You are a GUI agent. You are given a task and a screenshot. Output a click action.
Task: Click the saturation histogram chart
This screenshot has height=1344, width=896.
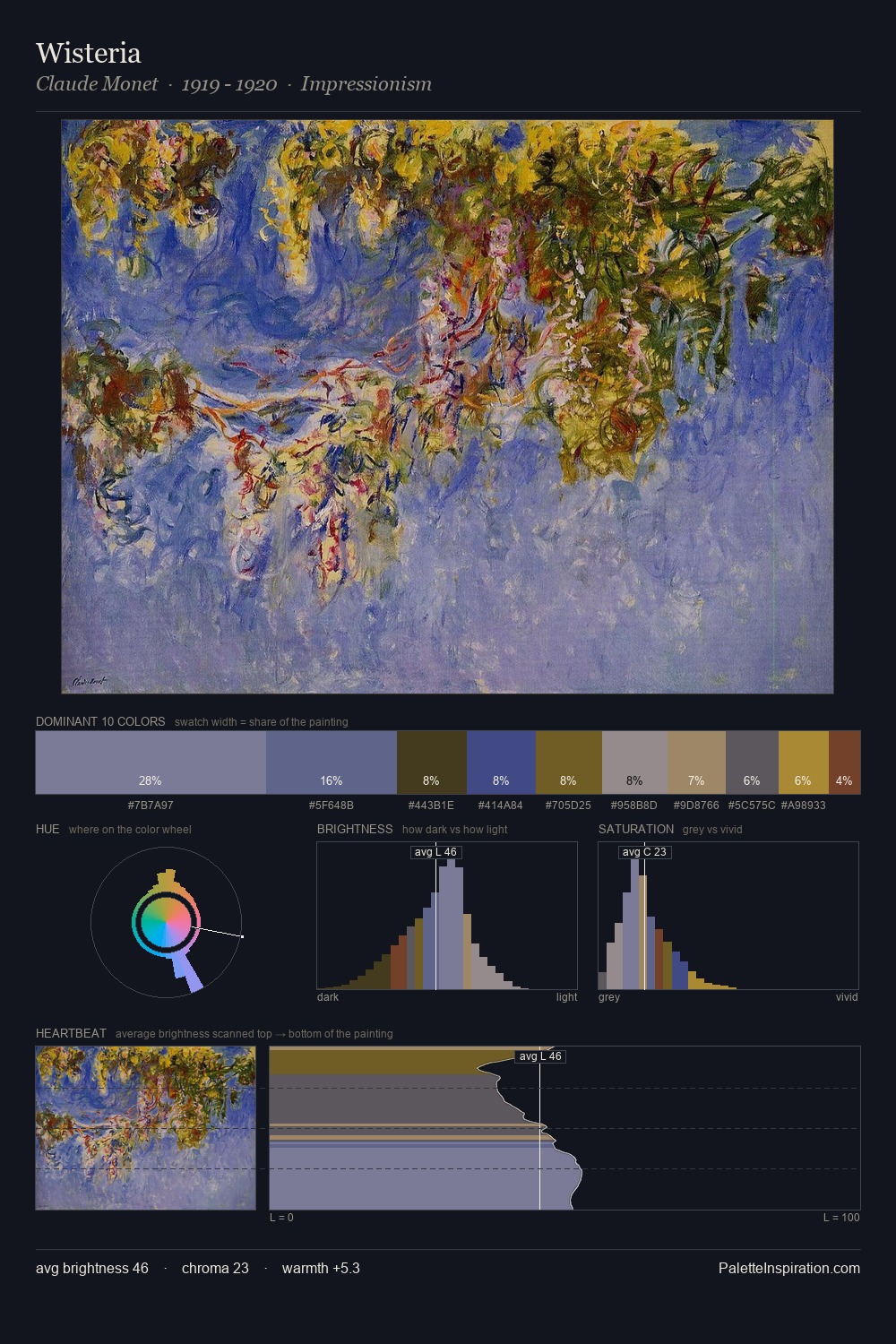click(x=728, y=916)
